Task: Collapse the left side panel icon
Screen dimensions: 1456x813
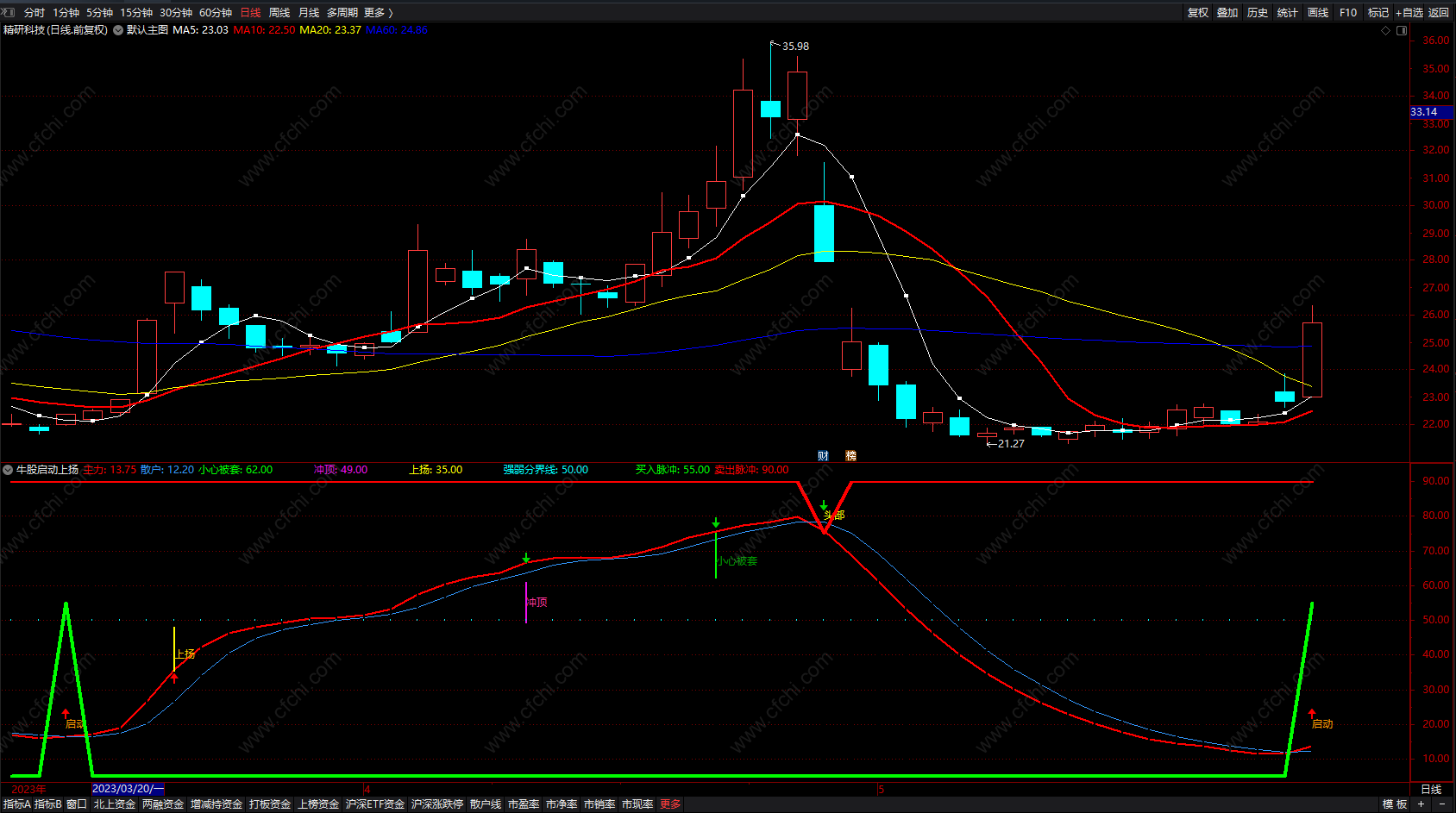Action: click(x=9, y=12)
